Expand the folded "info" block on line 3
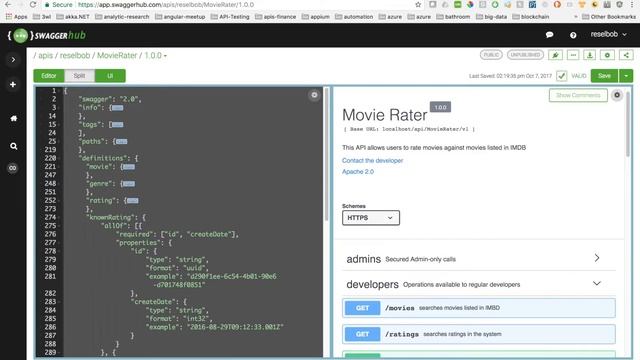The height and width of the screenshot is (360, 640). 118,108
